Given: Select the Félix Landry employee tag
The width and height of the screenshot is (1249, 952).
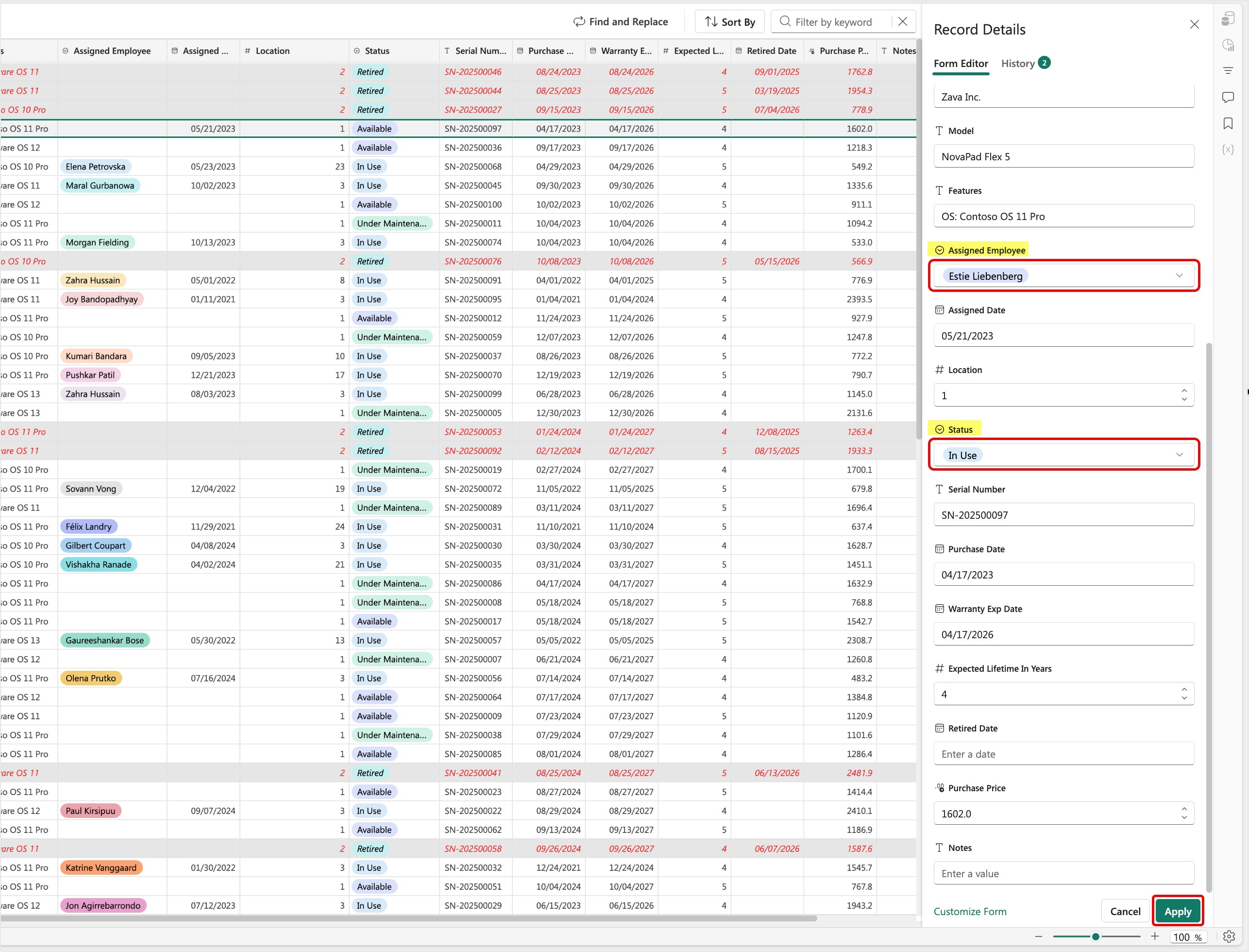Looking at the screenshot, I should click(x=88, y=527).
